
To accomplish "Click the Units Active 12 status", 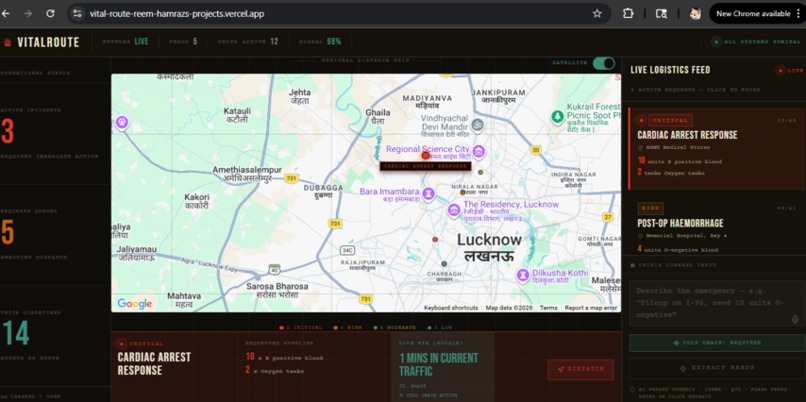I will (x=248, y=42).
